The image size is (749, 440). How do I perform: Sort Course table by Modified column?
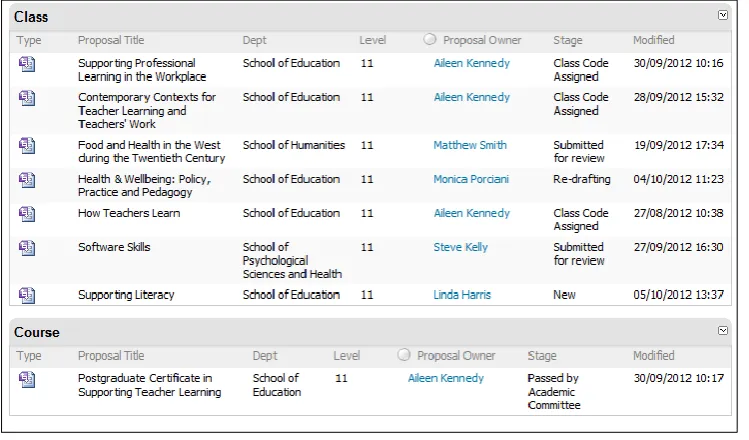pyautogui.click(x=653, y=356)
